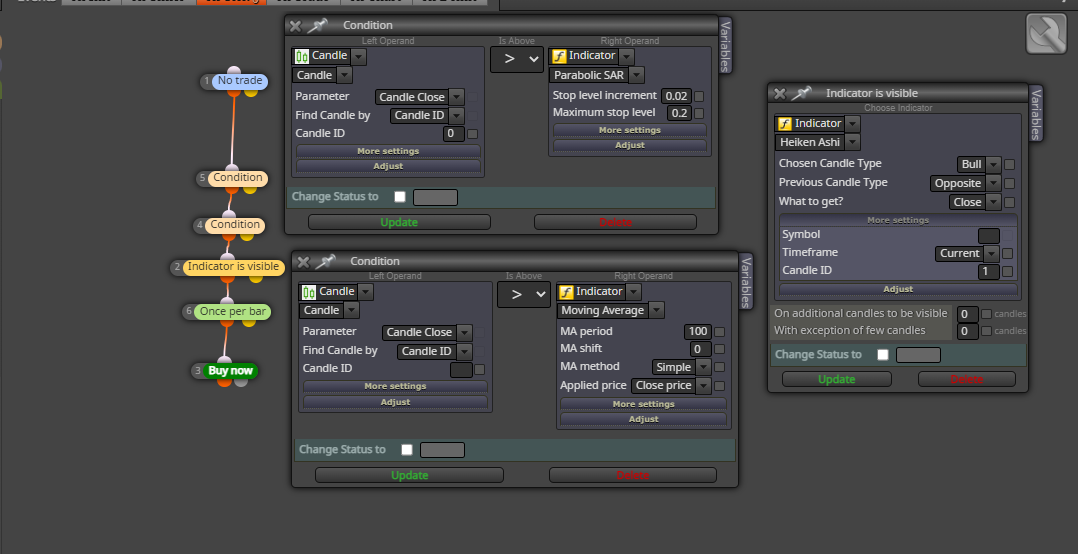
Task: Open Variables tab on Parabolic SAR Condition panel
Action: point(725,45)
